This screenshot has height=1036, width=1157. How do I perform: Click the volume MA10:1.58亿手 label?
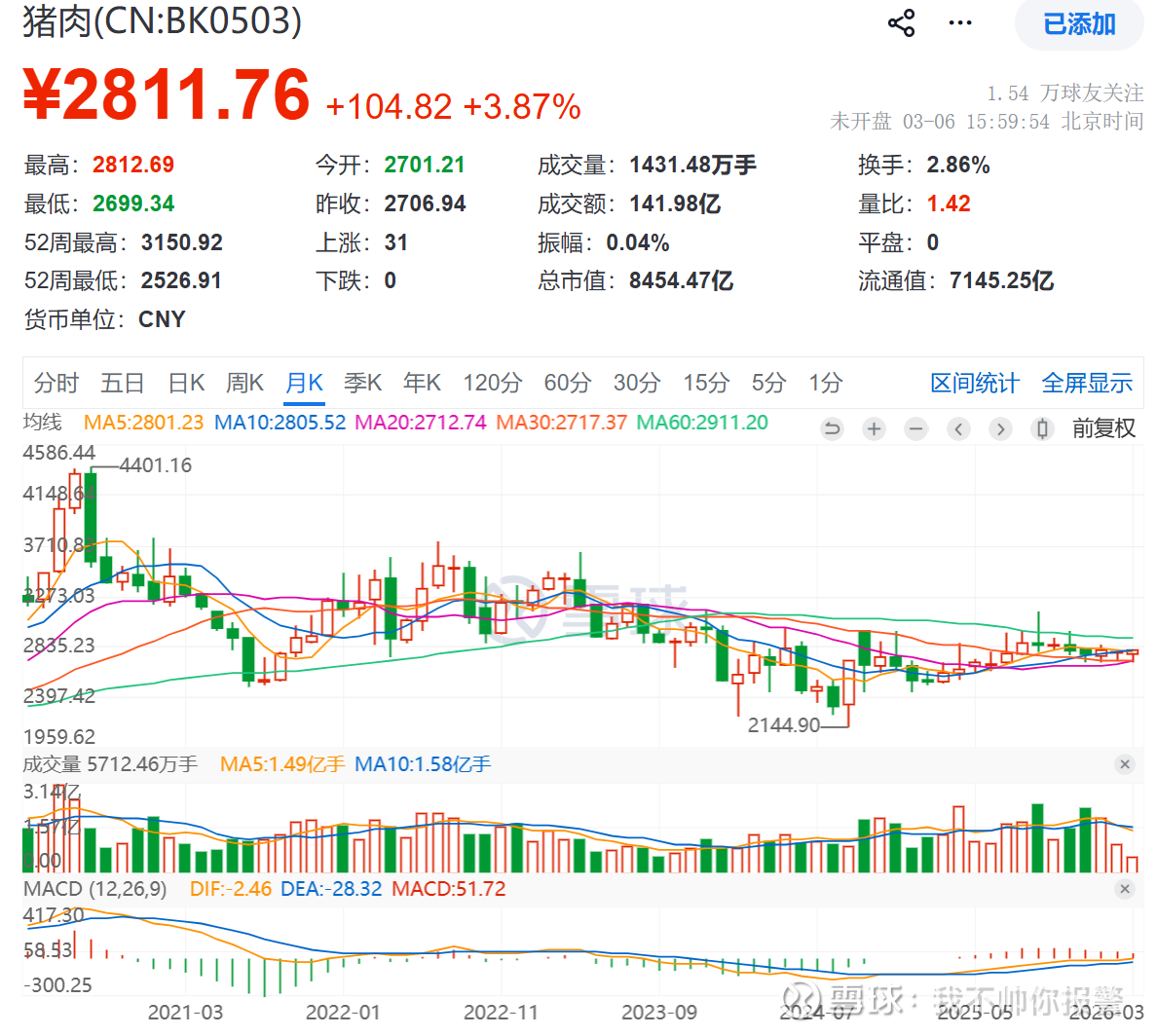[423, 764]
